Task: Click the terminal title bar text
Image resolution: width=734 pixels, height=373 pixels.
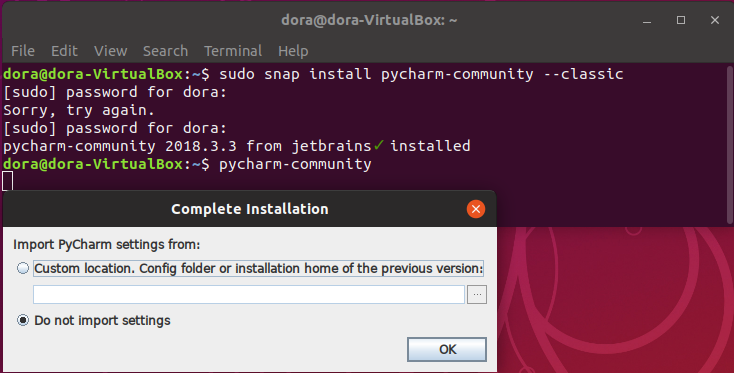Action: (x=369, y=20)
